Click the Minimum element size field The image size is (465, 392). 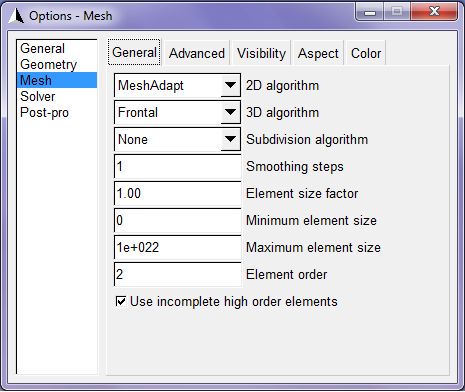pyautogui.click(x=178, y=220)
